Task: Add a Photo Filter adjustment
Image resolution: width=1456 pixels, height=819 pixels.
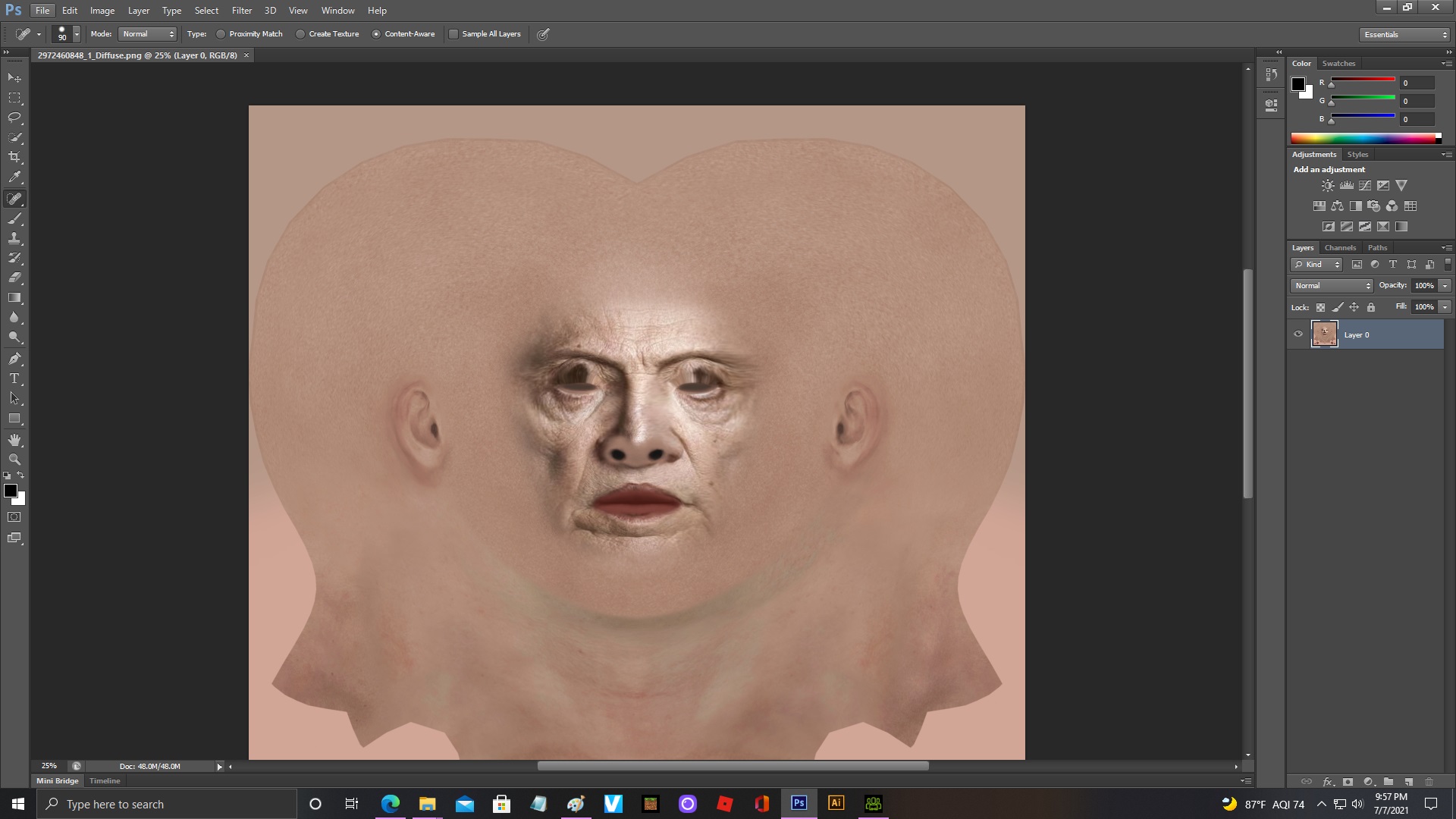Action: point(1374,206)
